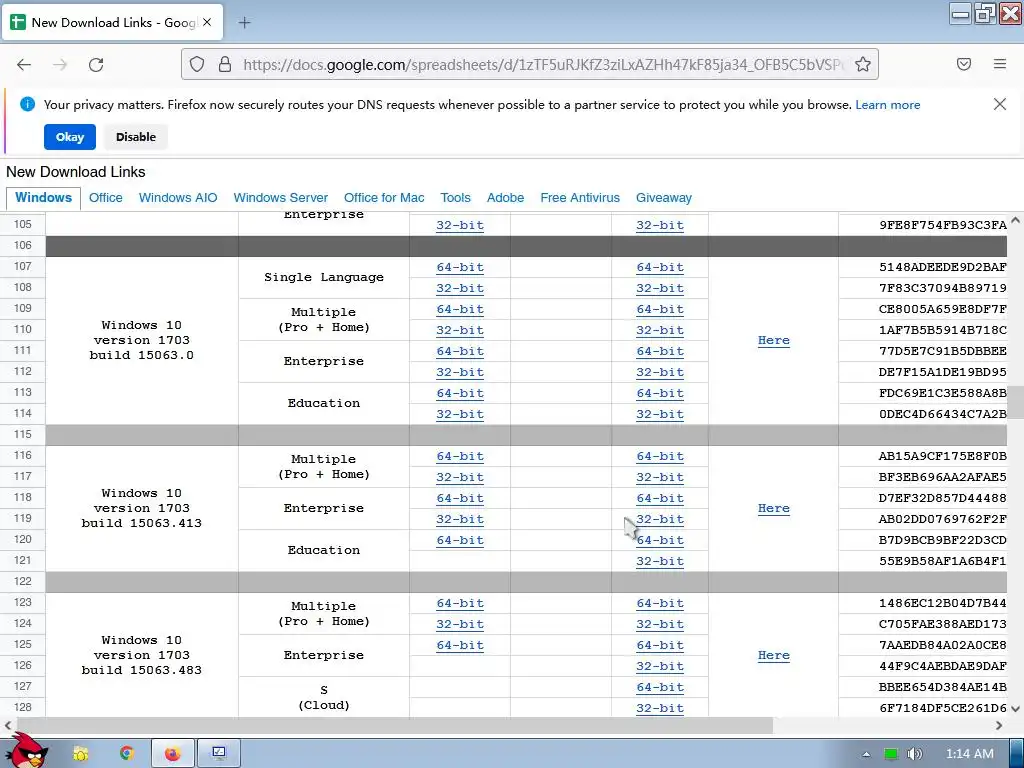Dismiss the DNS privacy notification bar
Screen dimensions: 1024x768
coord(1000,104)
